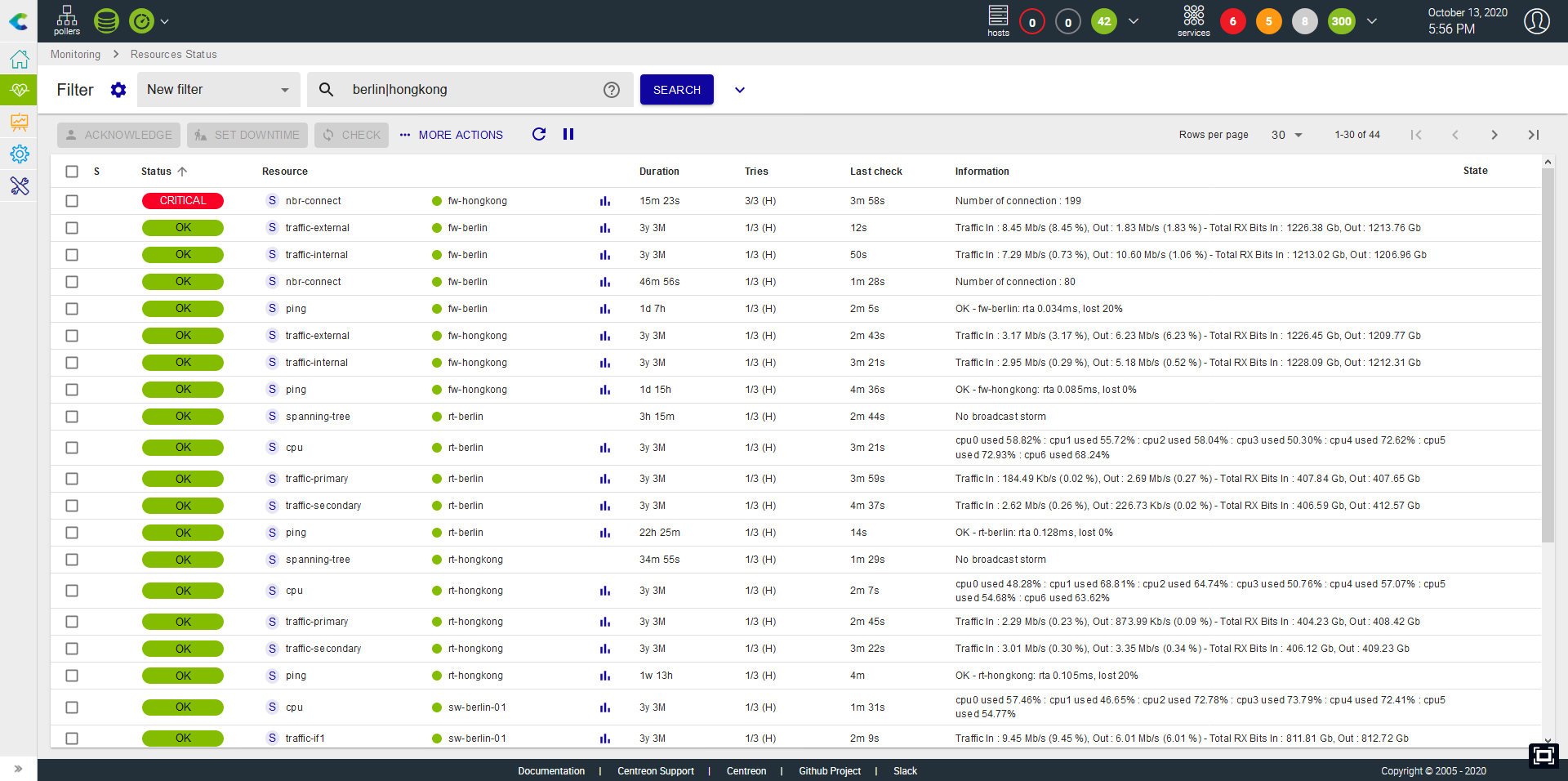Open graph for traffic-if1 sw-berlin-01
The height and width of the screenshot is (781, 1568).
click(x=605, y=739)
